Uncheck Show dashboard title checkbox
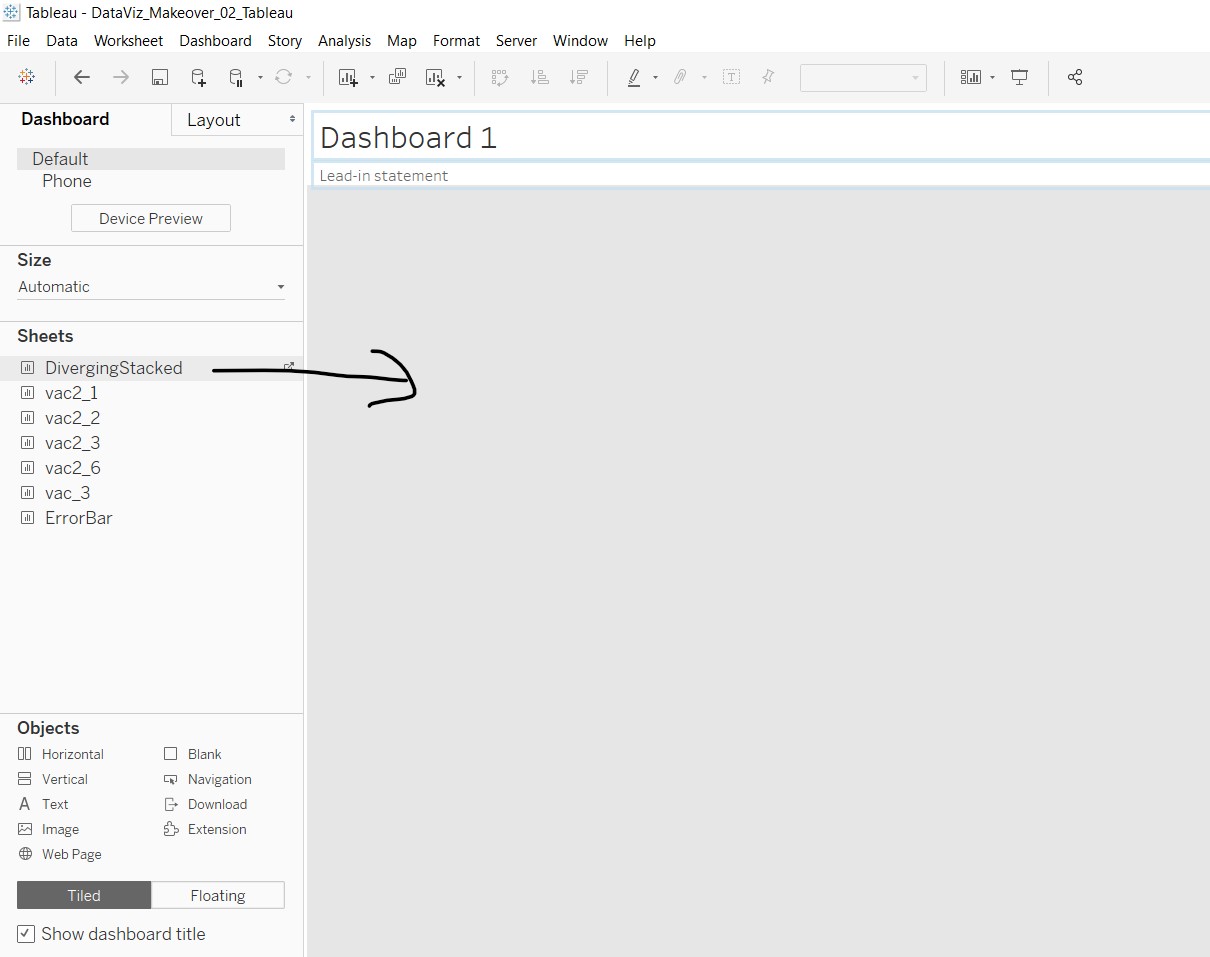The height and width of the screenshot is (957, 1210). 26,934
